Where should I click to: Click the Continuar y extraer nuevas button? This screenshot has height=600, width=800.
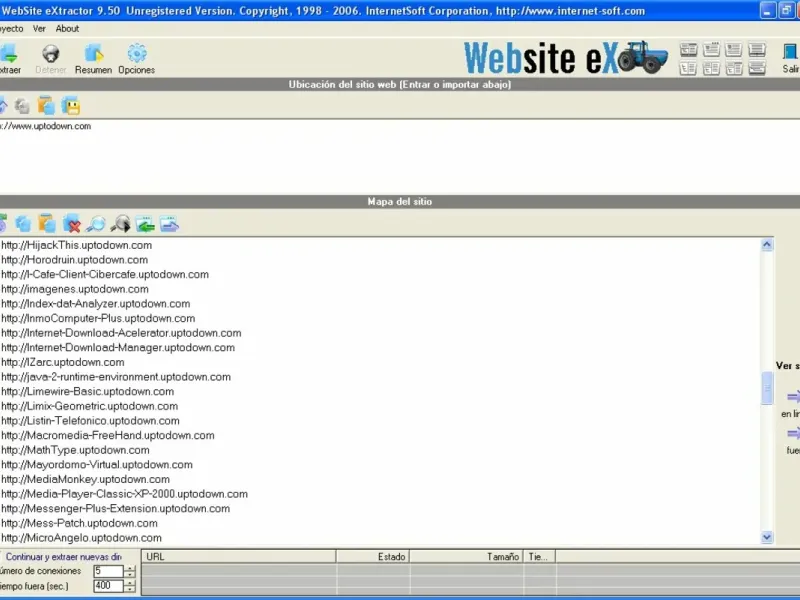tap(64, 557)
